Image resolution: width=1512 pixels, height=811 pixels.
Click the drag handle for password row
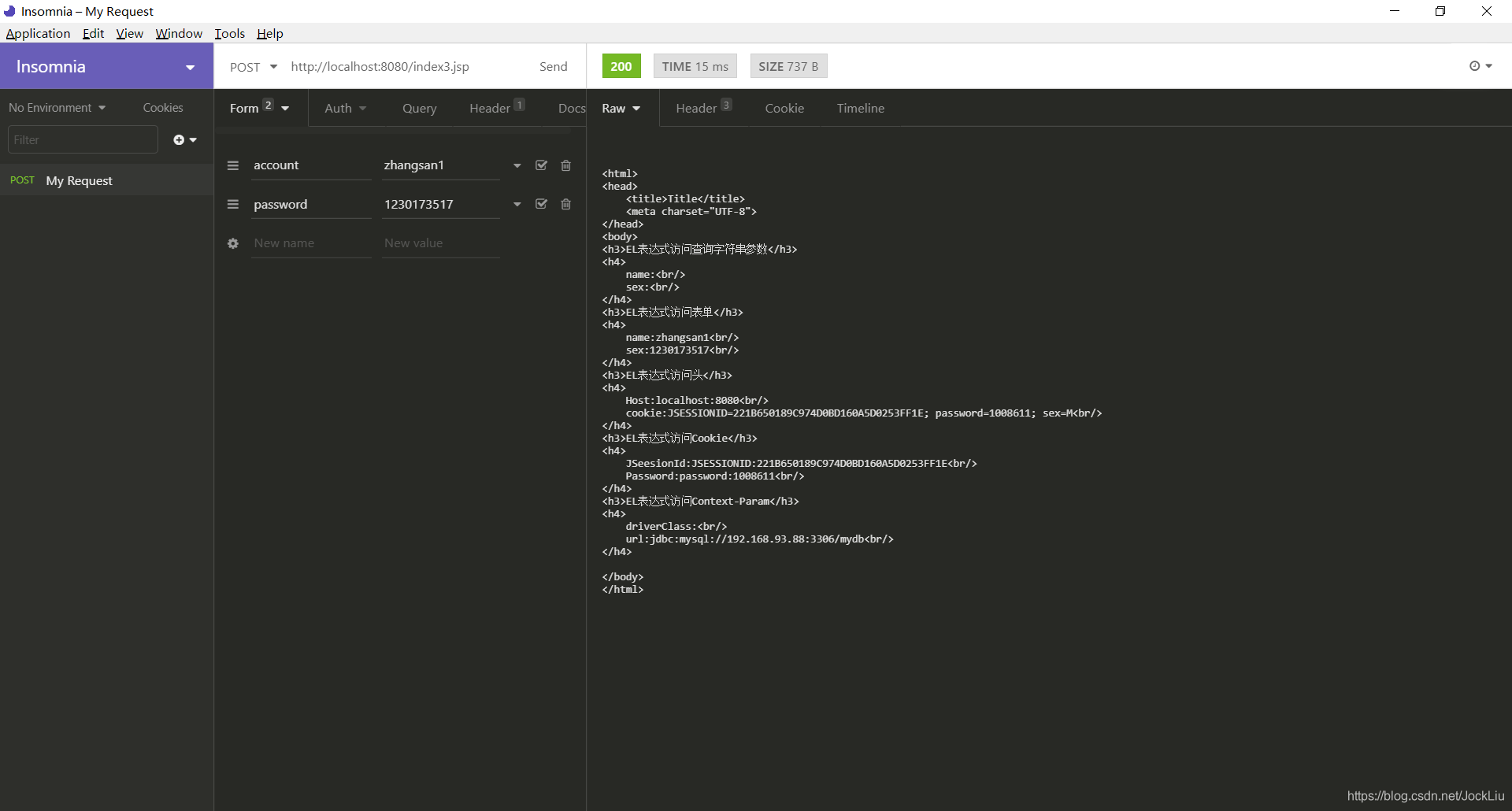232,204
